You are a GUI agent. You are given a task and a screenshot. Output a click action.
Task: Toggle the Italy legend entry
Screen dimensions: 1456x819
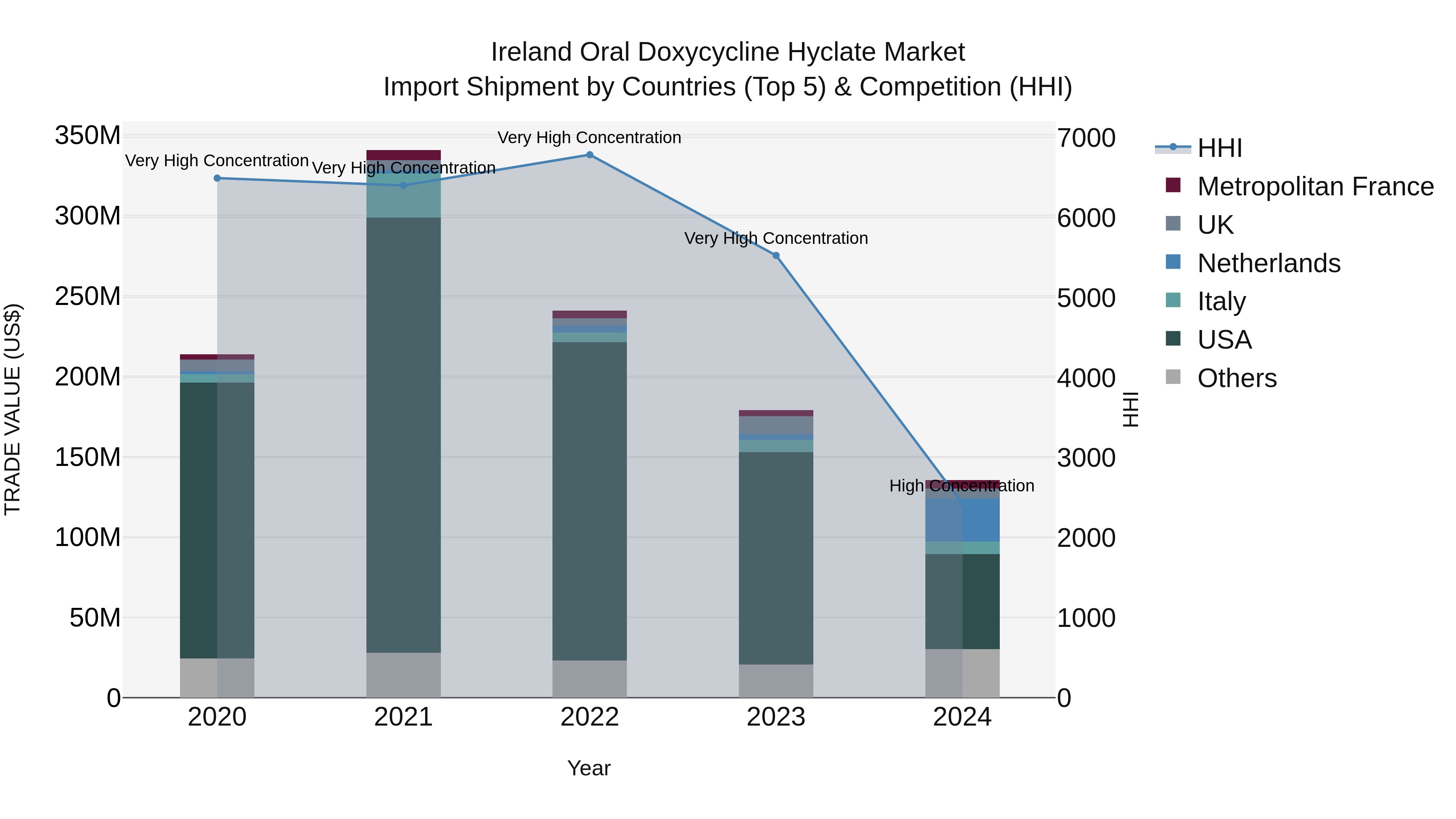pos(1206,301)
